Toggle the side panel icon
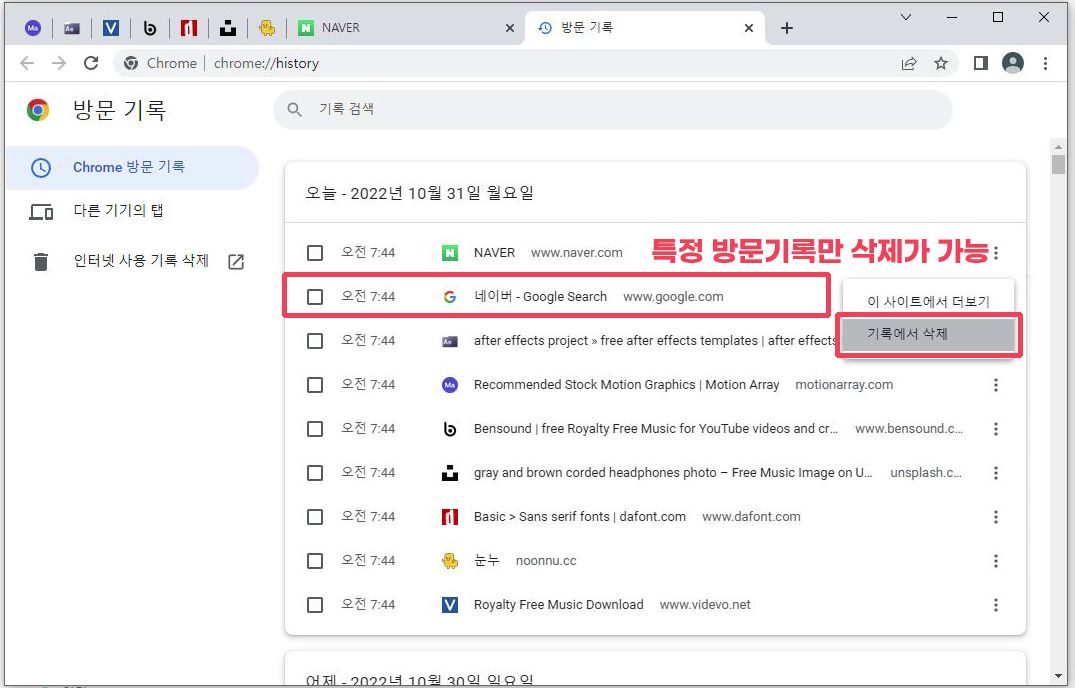 click(x=980, y=63)
